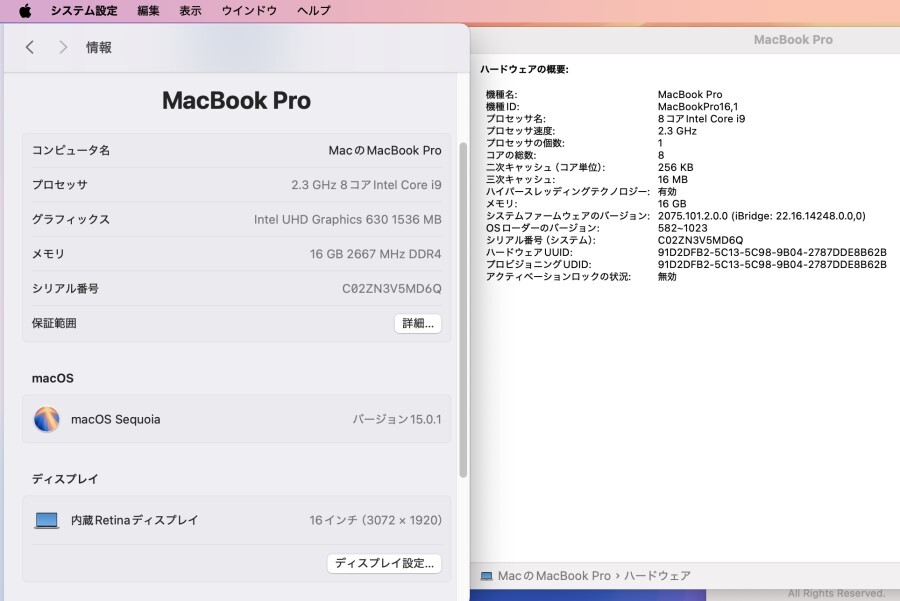
Task: Click the serial number in the settings pane
Action: coord(391,289)
